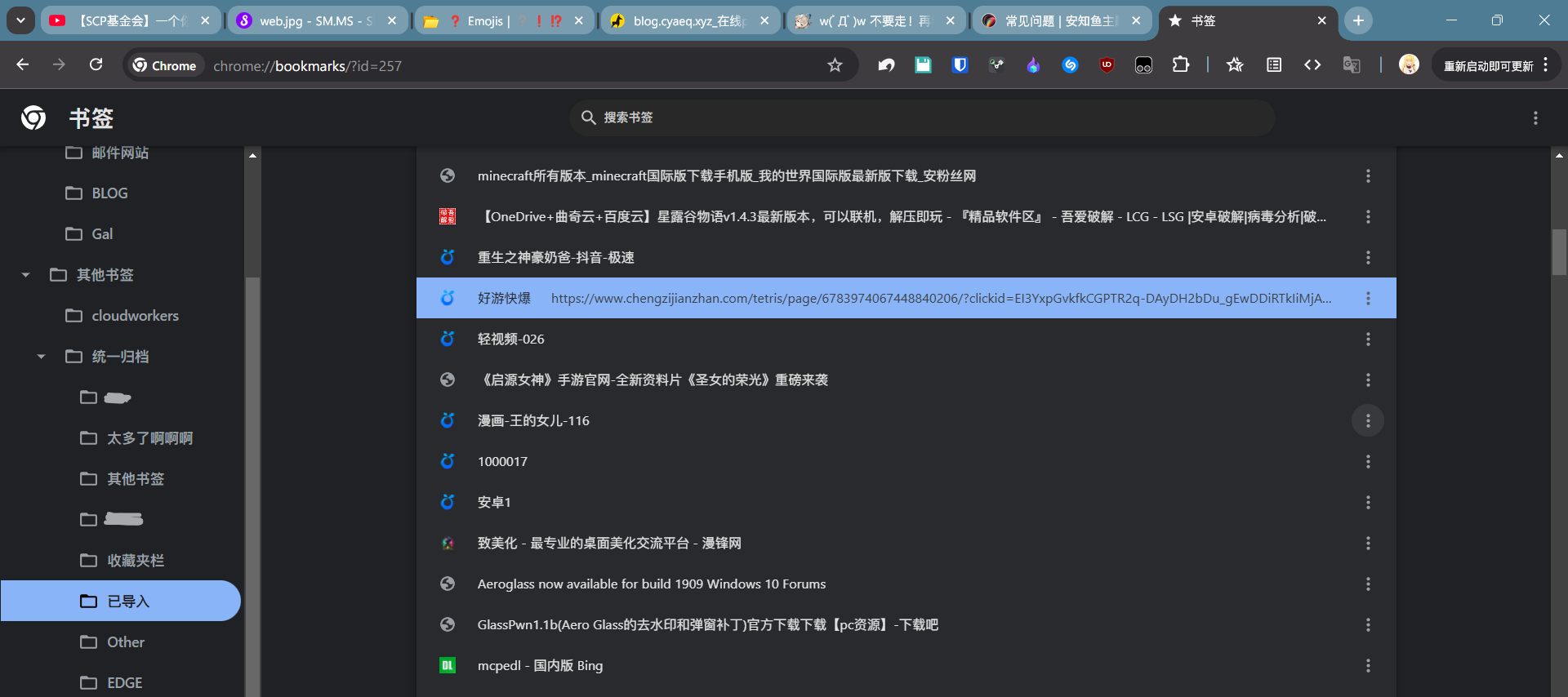Open the side panel list icon
This screenshot has height=697, width=1568.
[x=1273, y=65]
